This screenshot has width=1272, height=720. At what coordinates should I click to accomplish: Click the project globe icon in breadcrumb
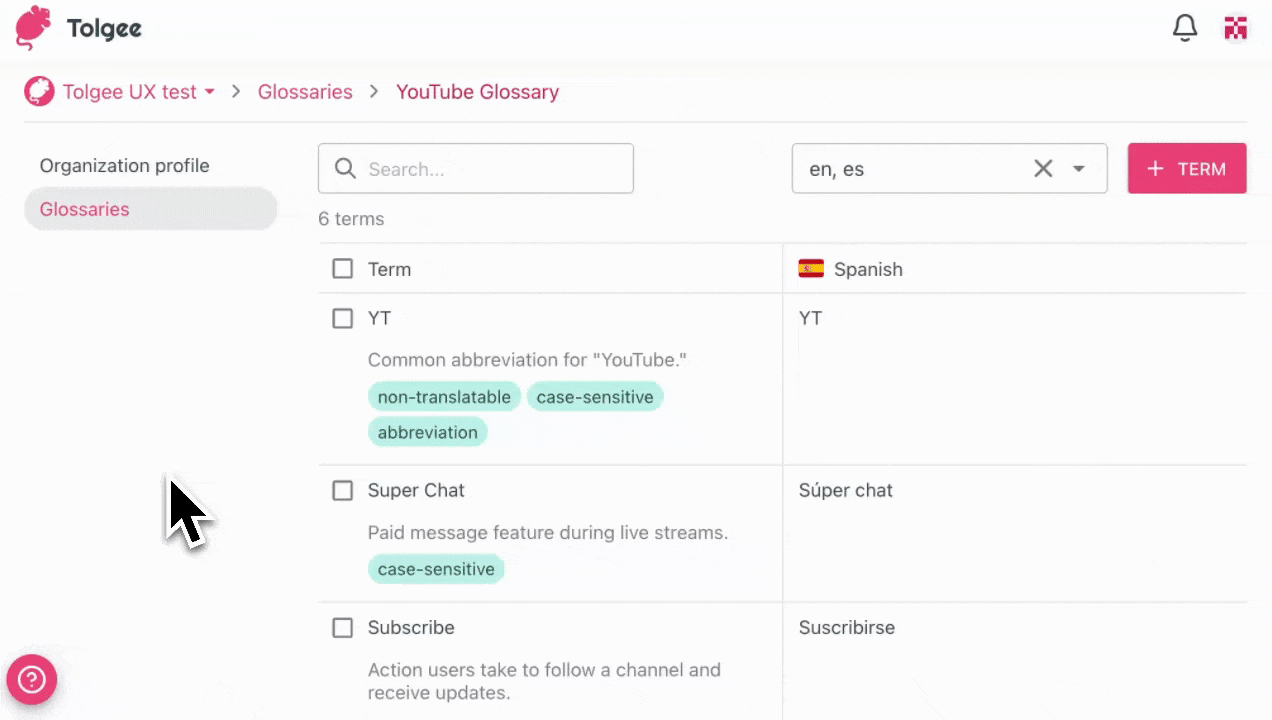(x=39, y=91)
